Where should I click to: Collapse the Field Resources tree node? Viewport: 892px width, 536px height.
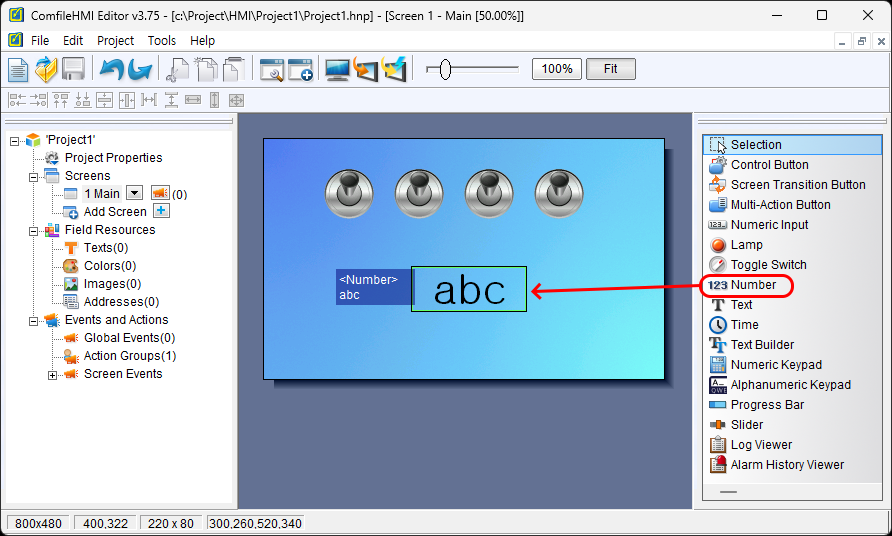(x=35, y=231)
